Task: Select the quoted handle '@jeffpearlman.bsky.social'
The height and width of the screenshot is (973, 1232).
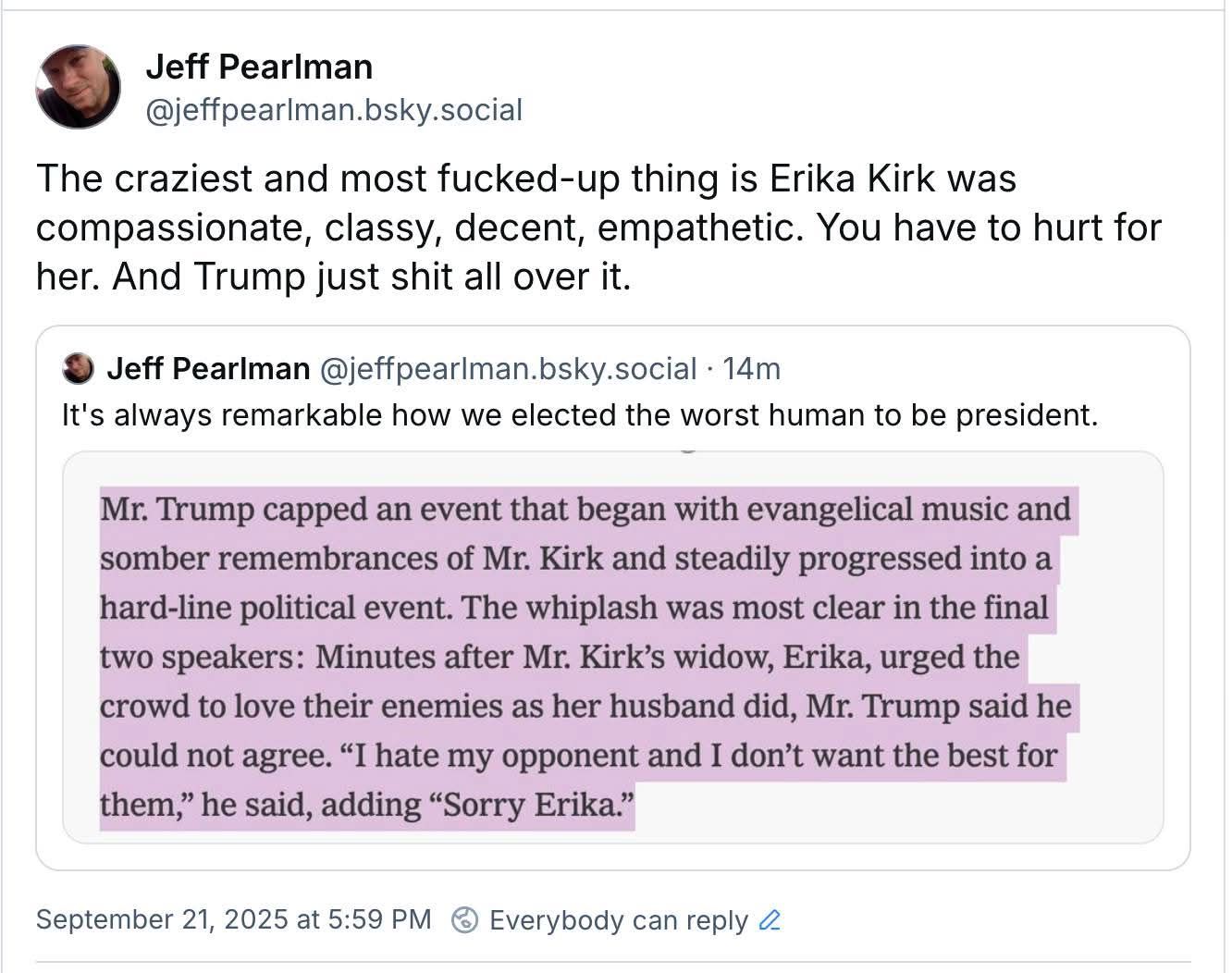Action: pos(508,368)
